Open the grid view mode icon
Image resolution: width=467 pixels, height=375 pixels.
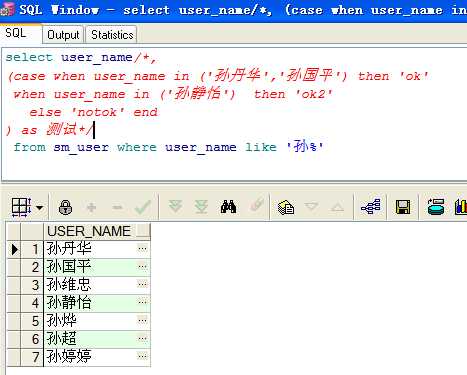coord(21,207)
